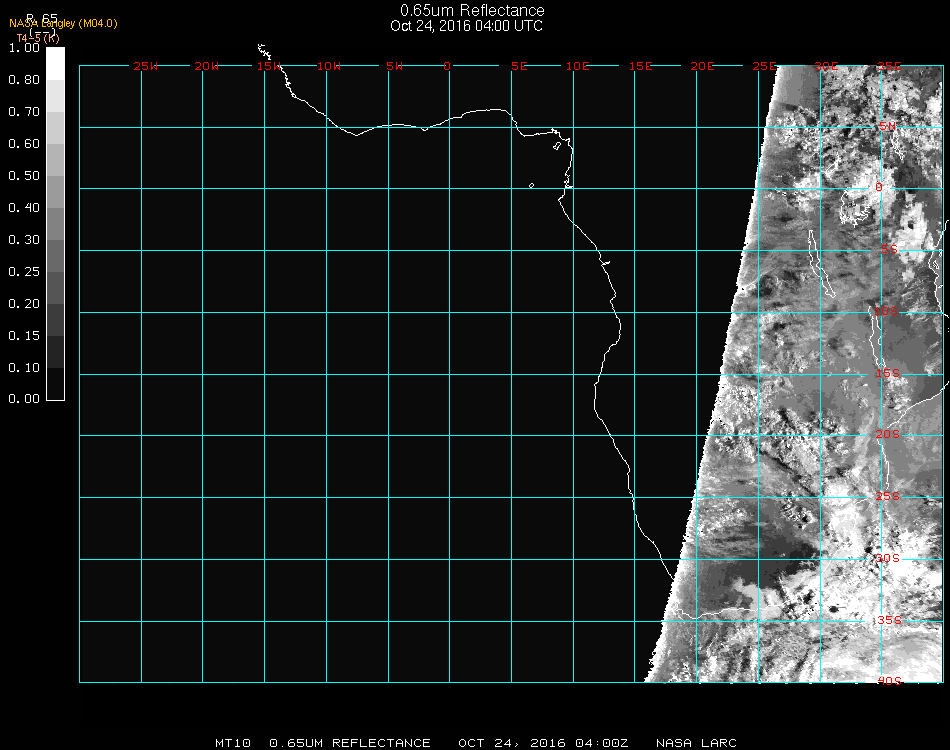950x750 pixels.
Task: Click the 1.00 label on the colorbar
Action: 23,48
